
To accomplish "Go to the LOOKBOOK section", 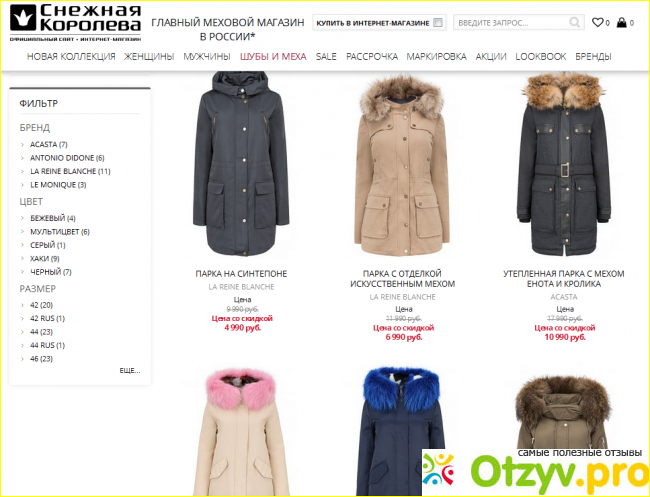I will pyautogui.click(x=541, y=56).
